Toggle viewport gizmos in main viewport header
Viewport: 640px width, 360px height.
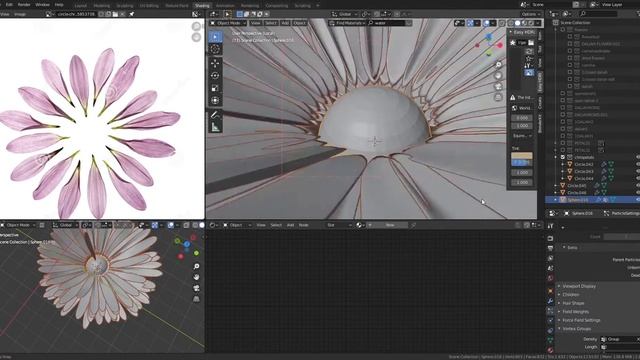click(x=470, y=23)
